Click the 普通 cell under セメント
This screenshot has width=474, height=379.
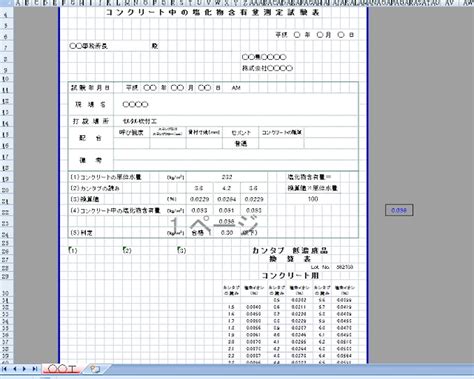[x=241, y=144]
